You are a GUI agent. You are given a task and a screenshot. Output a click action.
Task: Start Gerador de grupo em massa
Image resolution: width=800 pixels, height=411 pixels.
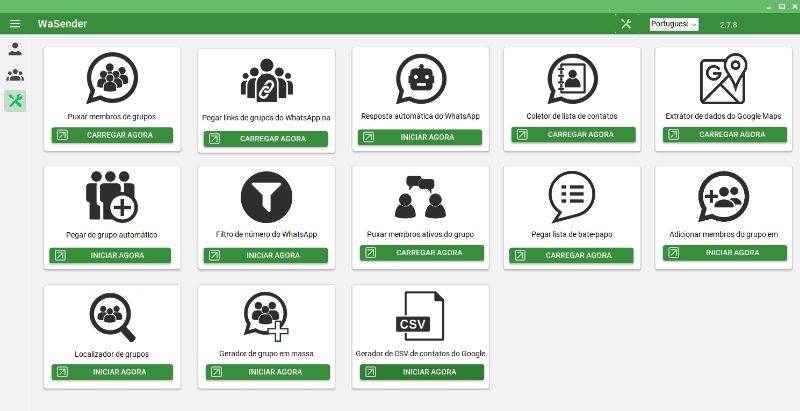[x=268, y=372]
